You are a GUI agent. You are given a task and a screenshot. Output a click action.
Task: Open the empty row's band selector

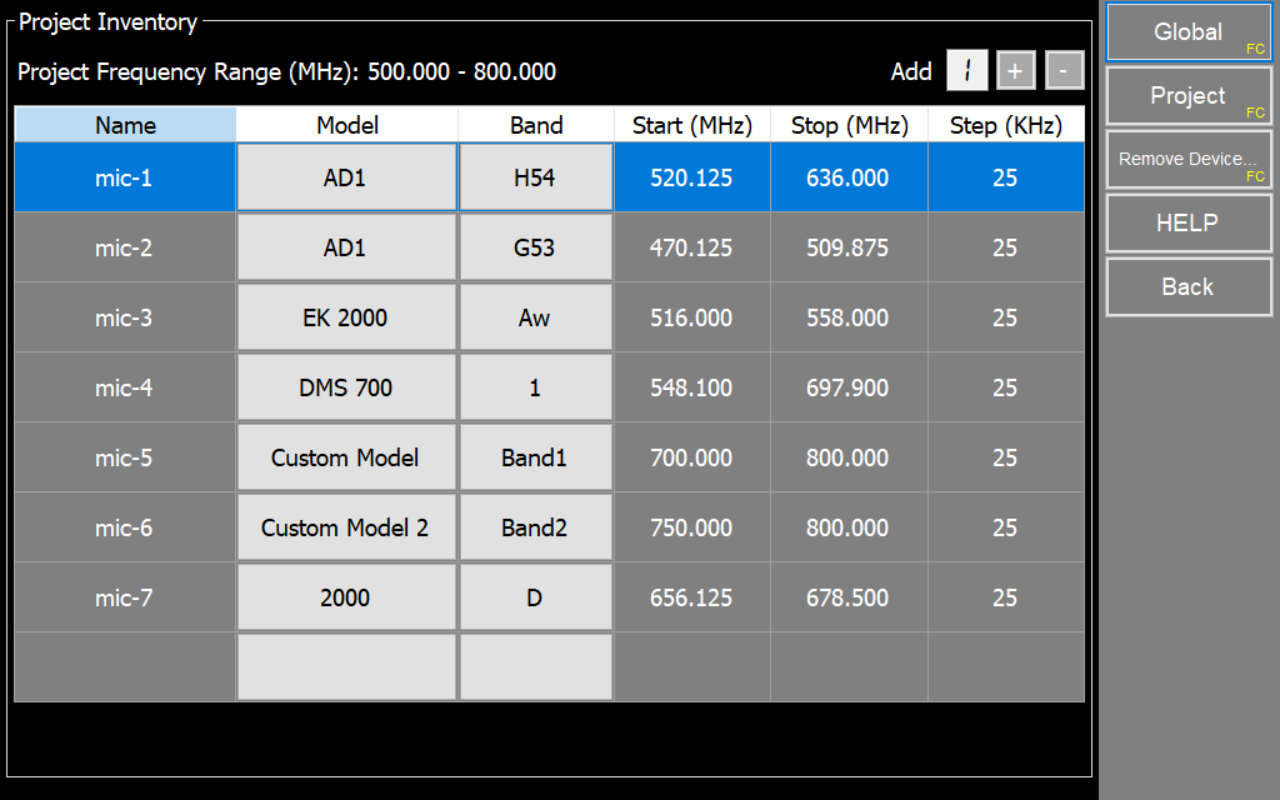[536, 667]
